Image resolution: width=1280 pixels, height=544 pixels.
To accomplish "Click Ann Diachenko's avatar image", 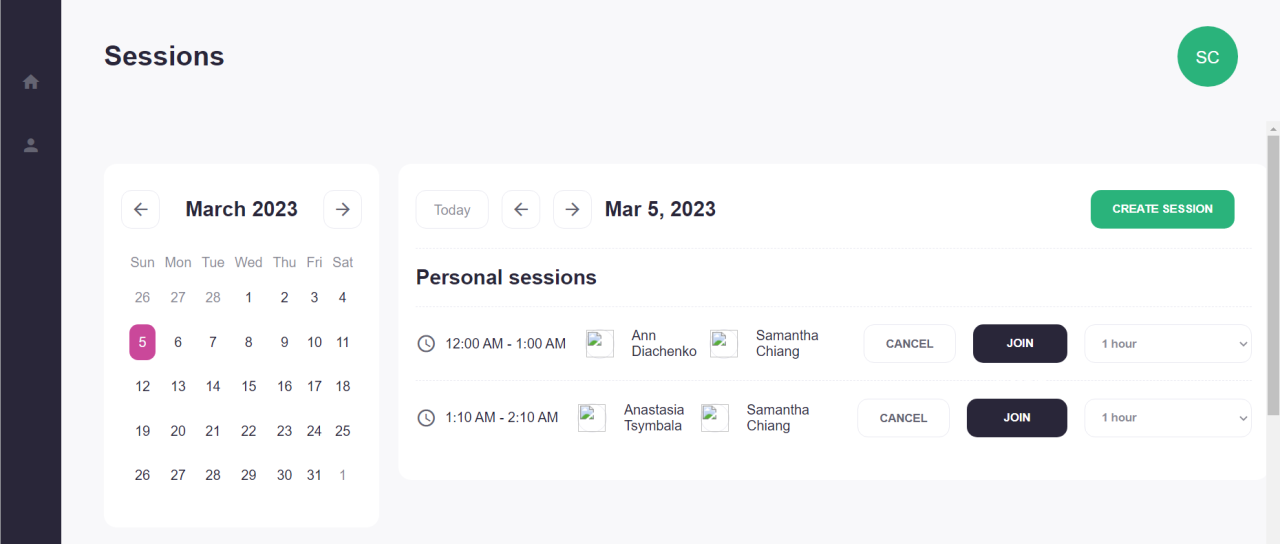I will pyautogui.click(x=600, y=343).
